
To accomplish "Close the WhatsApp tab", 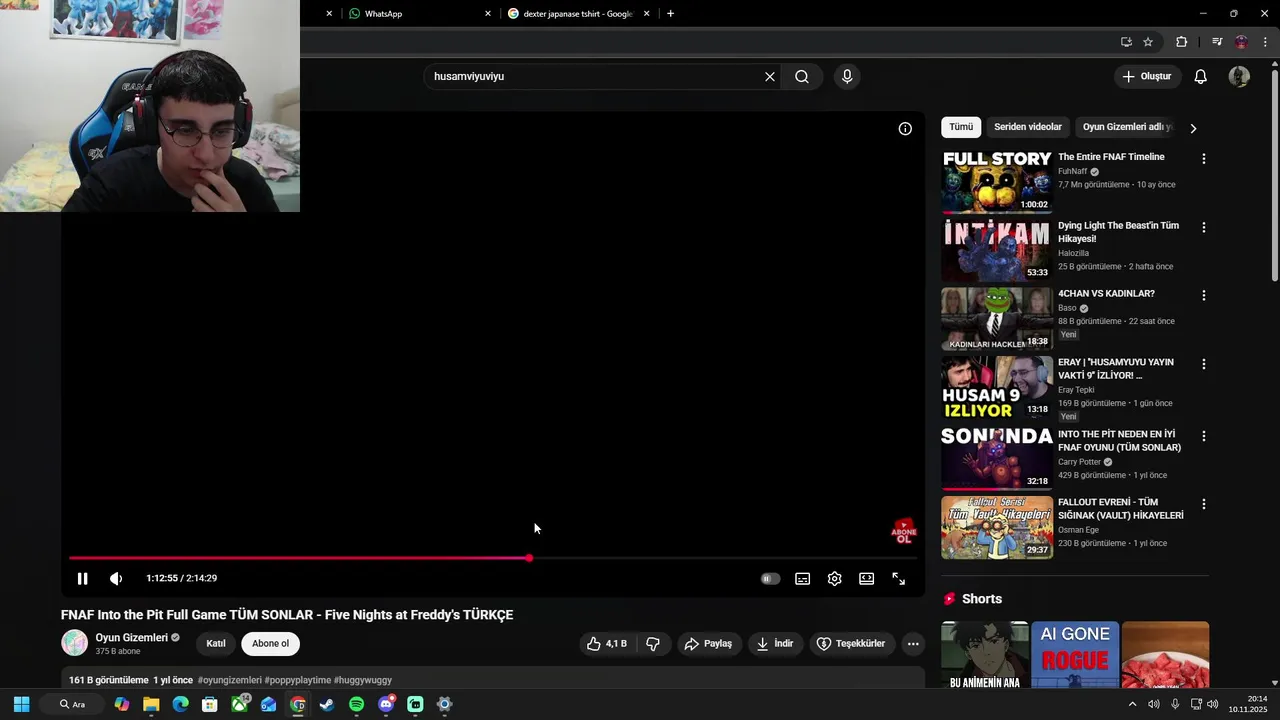I will [488, 14].
